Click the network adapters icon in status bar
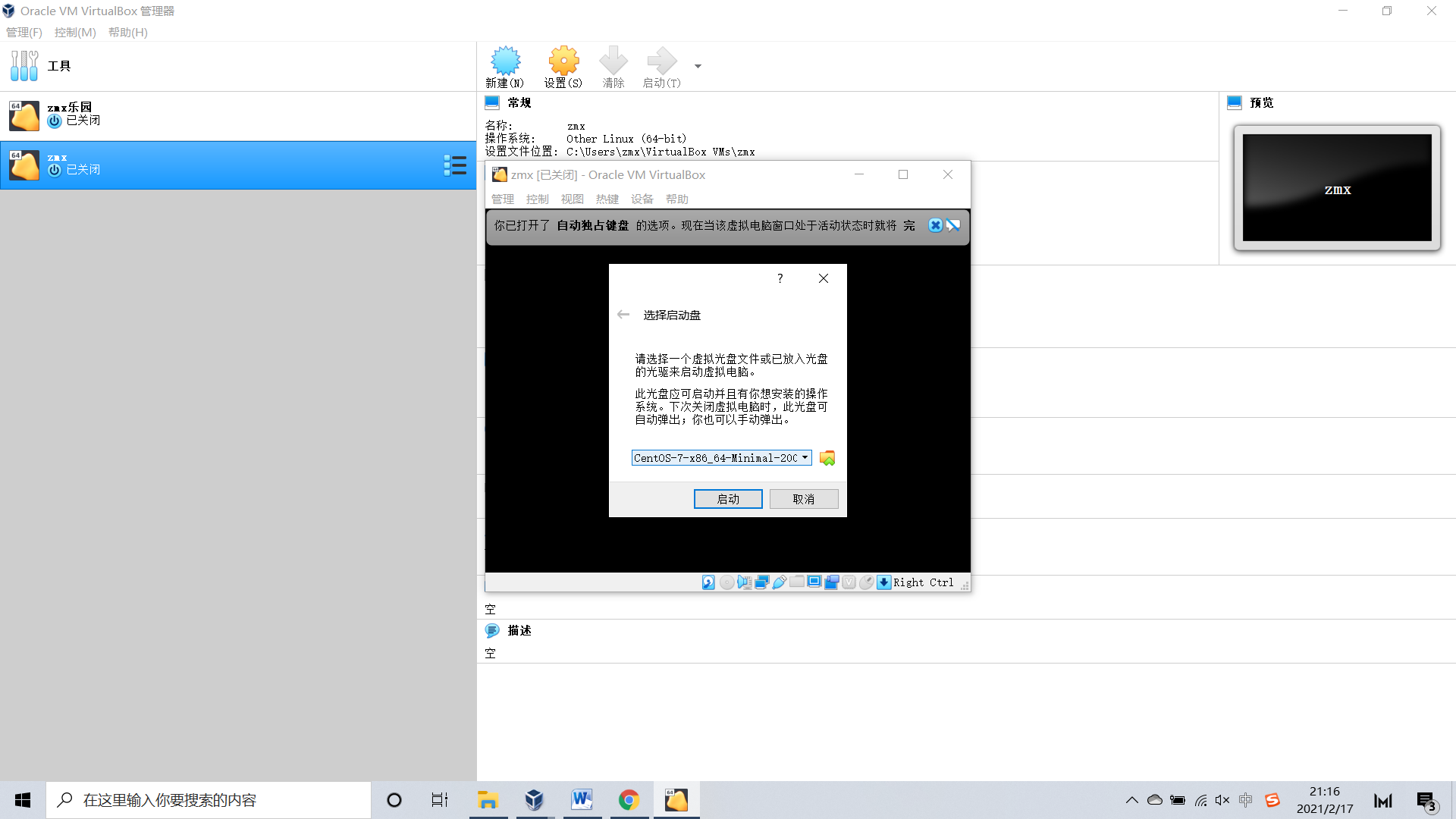1456x819 pixels. point(762,582)
